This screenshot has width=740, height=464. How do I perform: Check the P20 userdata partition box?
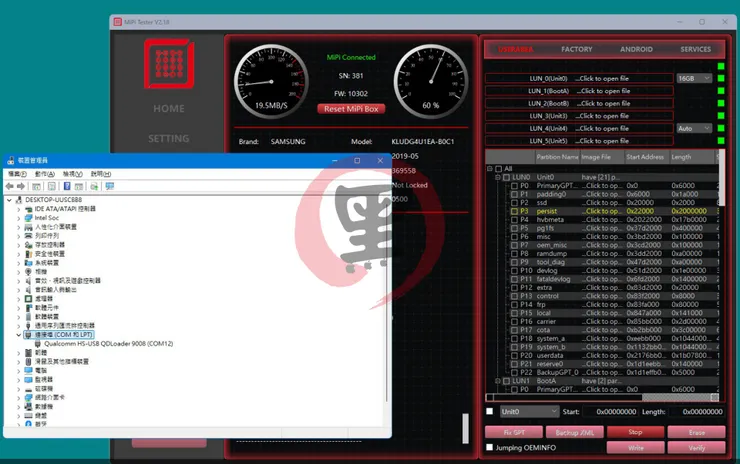pyautogui.click(x=514, y=355)
